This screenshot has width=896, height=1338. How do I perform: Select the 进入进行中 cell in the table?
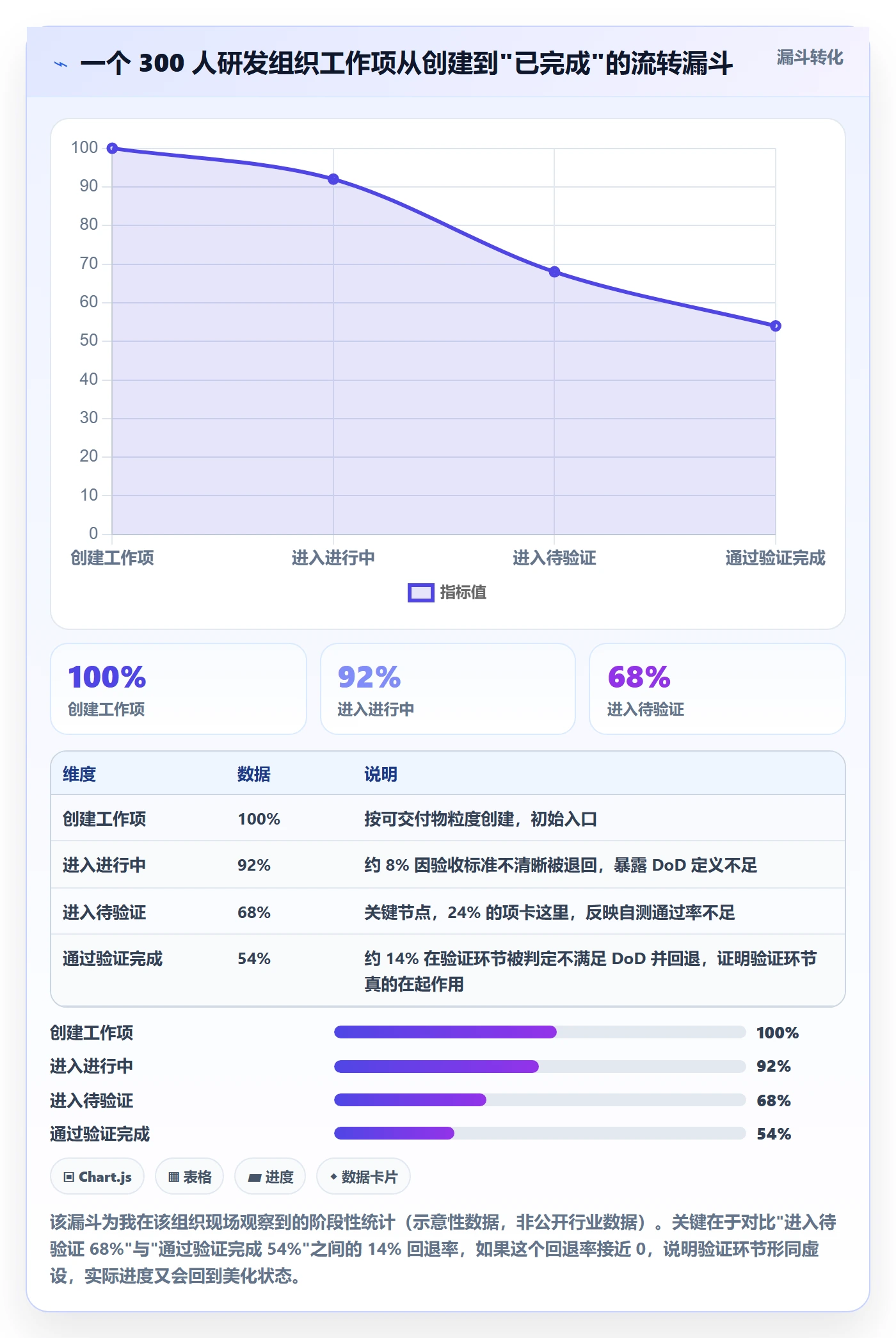click(104, 865)
